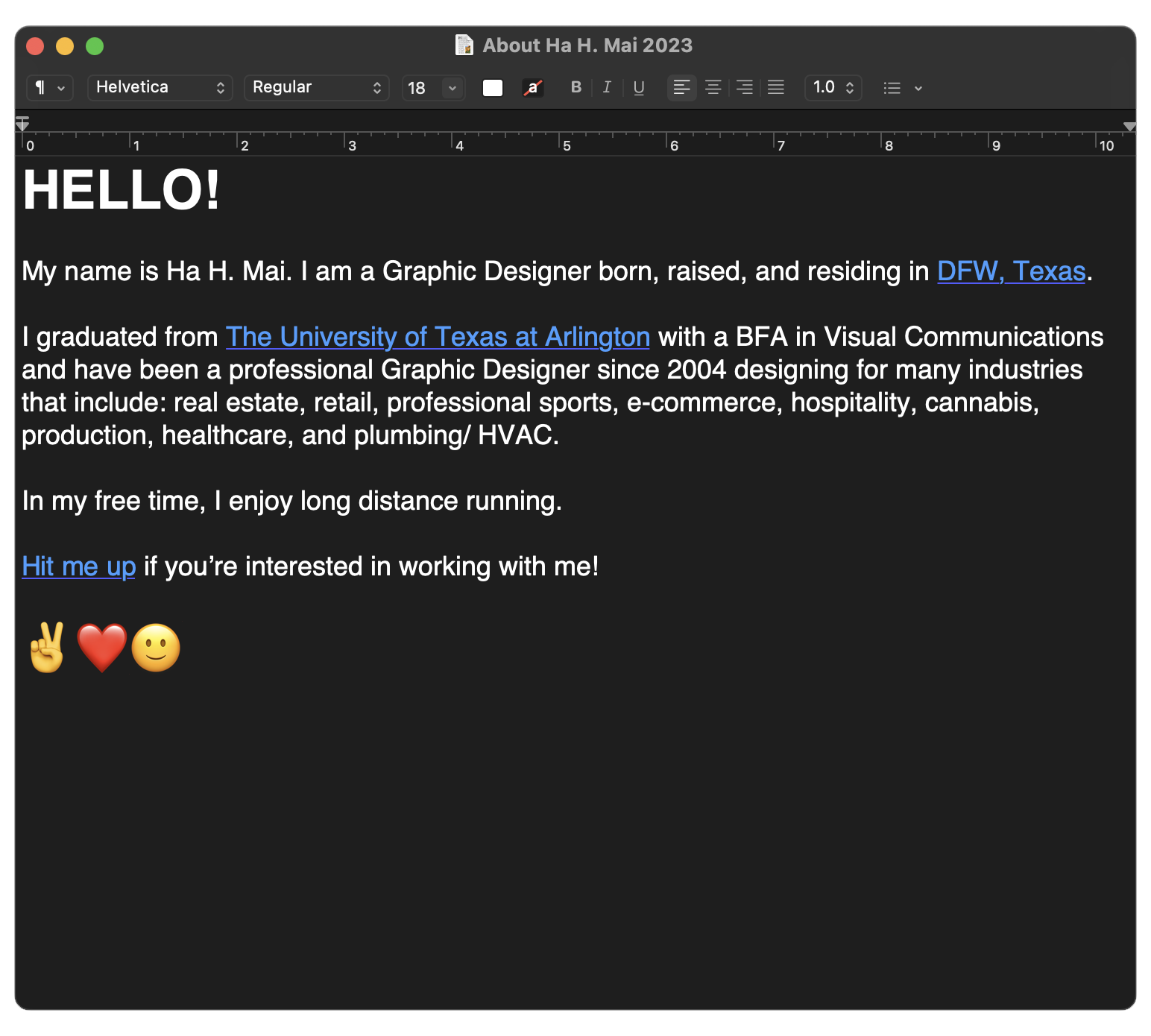This screenshot has width=1151, height=1036.
Task: Click the document proxy icon in title bar
Action: pyautogui.click(x=464, y=45)
